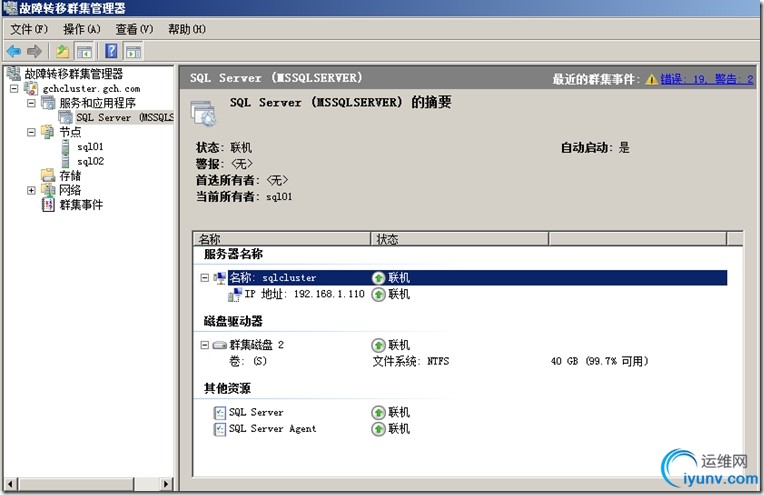This screenshot has width=764, height=495.
Task: Collapse the 群集磁盘 2 resource row
Action: (205, 345)
